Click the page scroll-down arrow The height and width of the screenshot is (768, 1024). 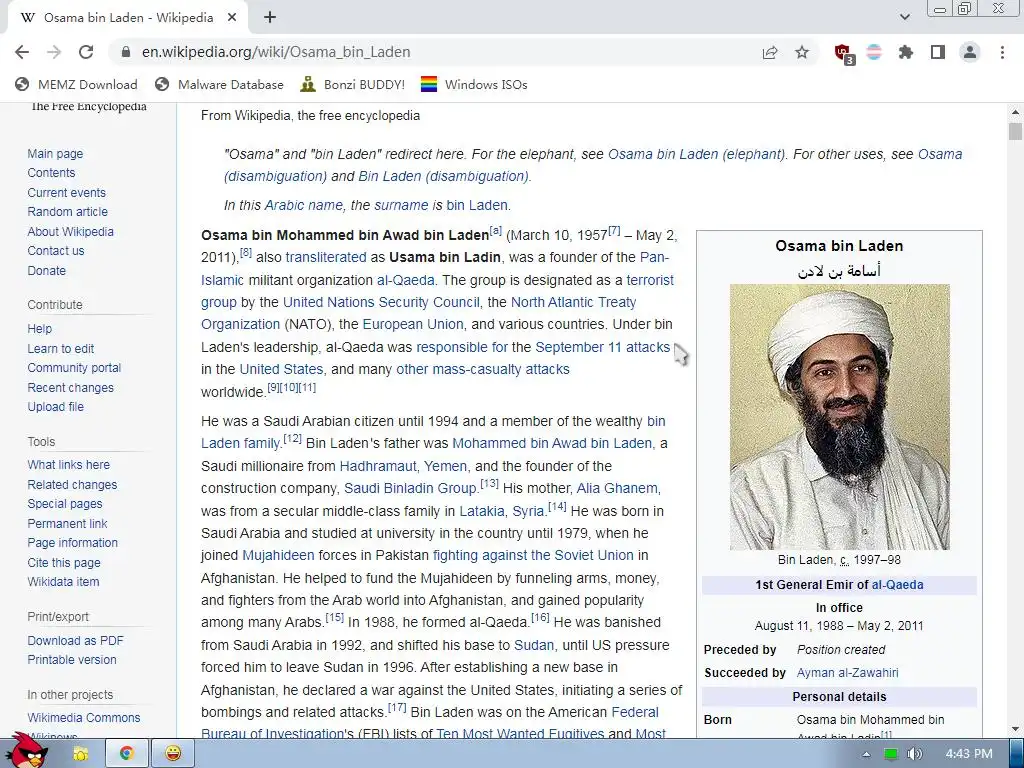point(1015,729)
